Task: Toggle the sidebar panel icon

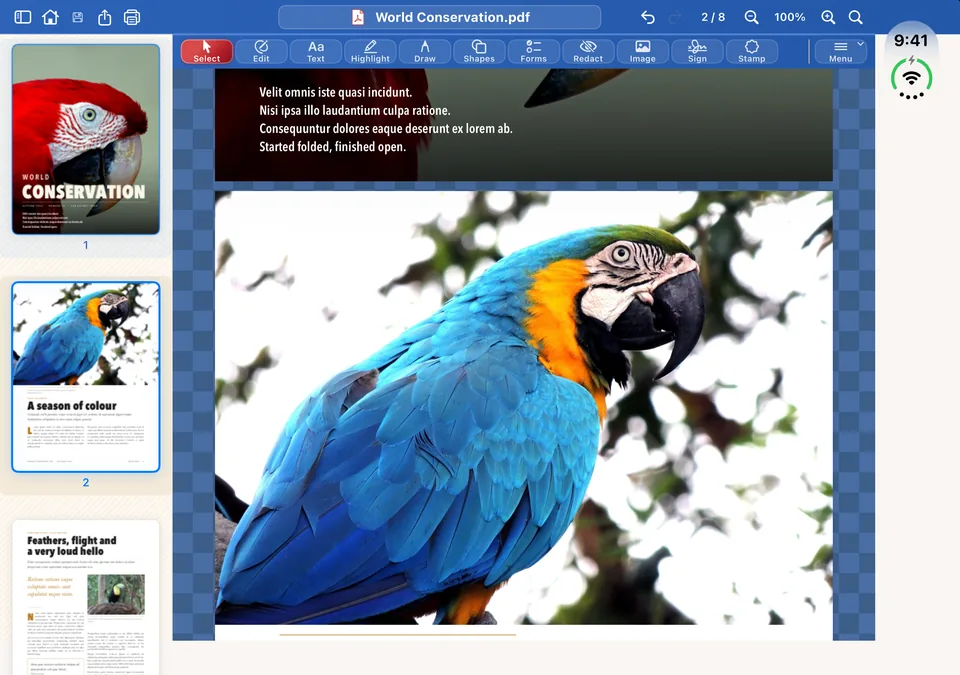Action: [23, 17]
